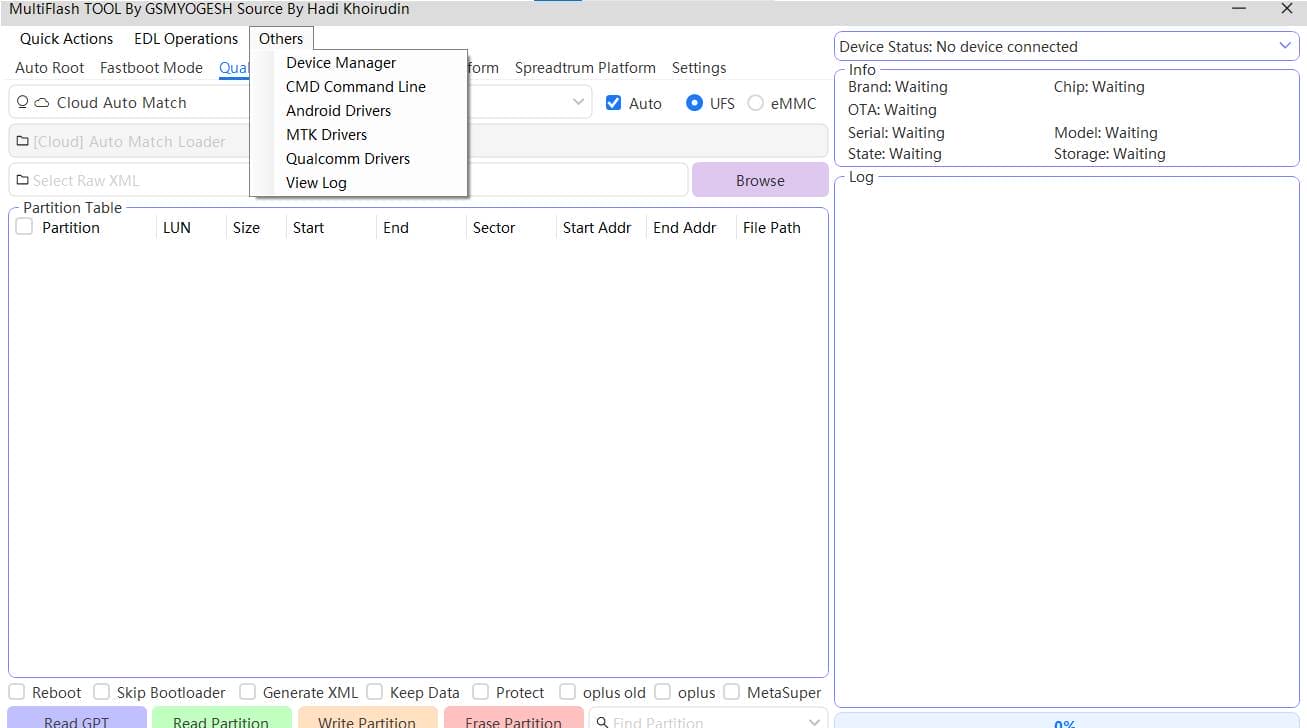Image resolution: width=1307 pixels, height=728 pixels.
Task: Switch to the Spreadtrum Platform tab
Action: pos(585,68)
